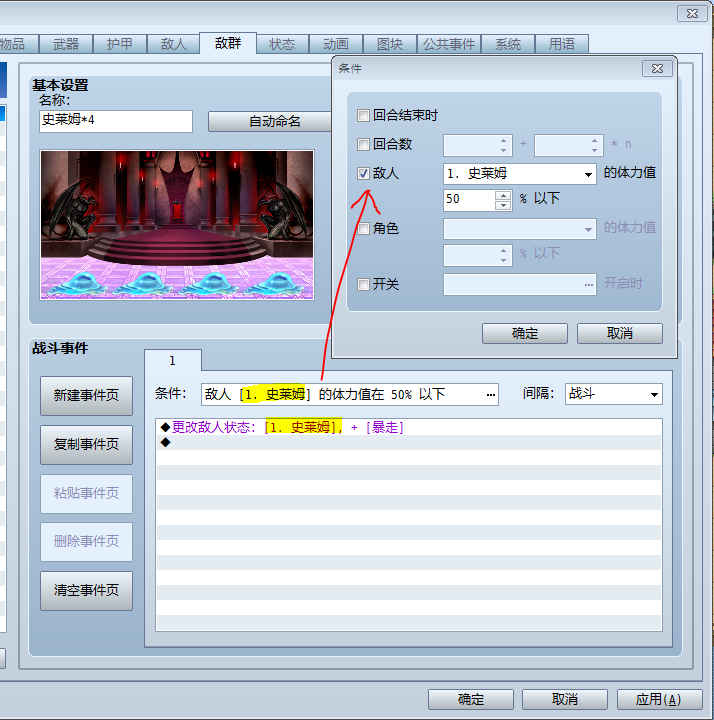Select the empty event command line

coord(409,443)
